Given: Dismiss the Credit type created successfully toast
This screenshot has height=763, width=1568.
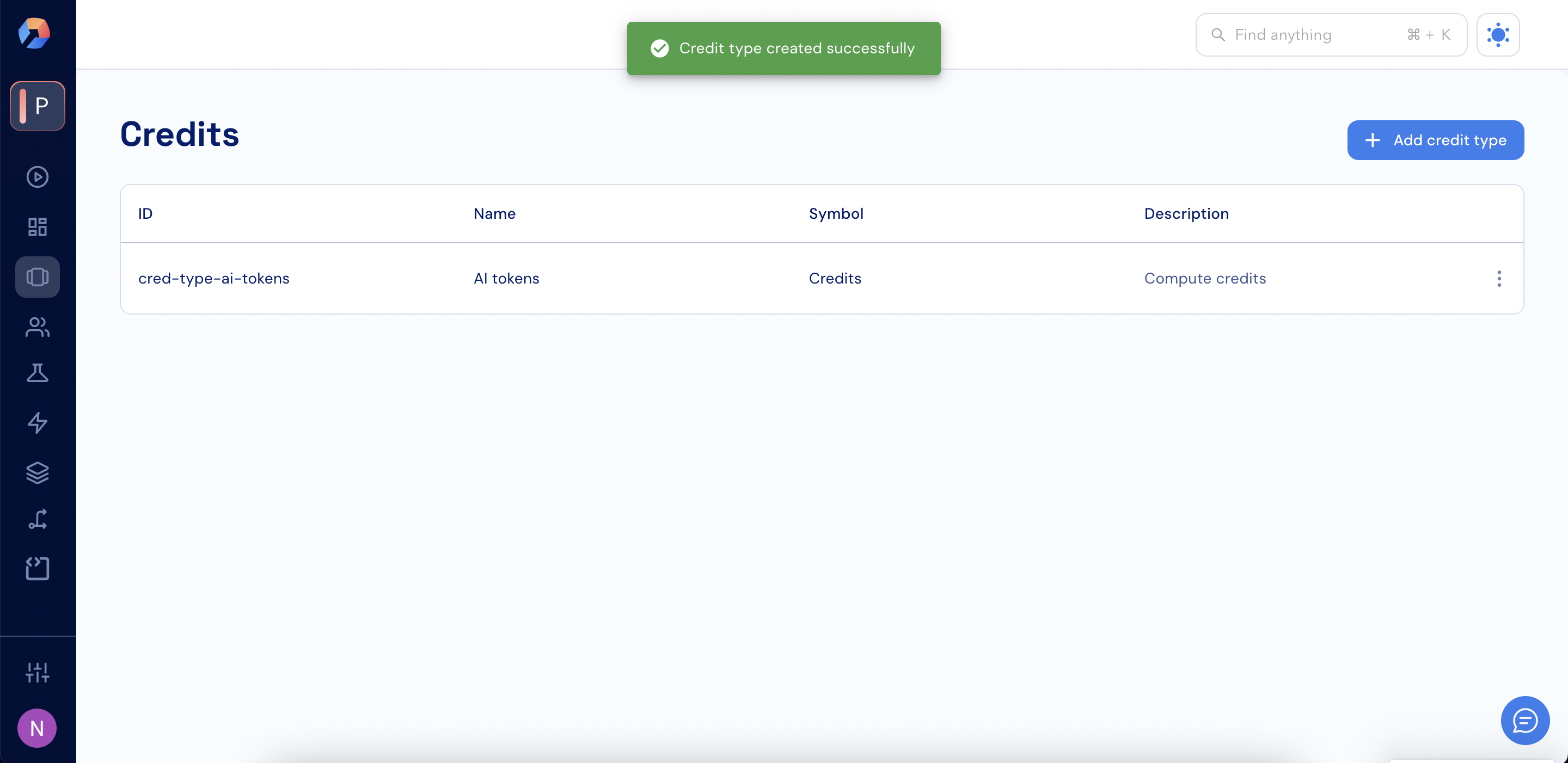Looking at the screenshot, I should pos(783,48).
